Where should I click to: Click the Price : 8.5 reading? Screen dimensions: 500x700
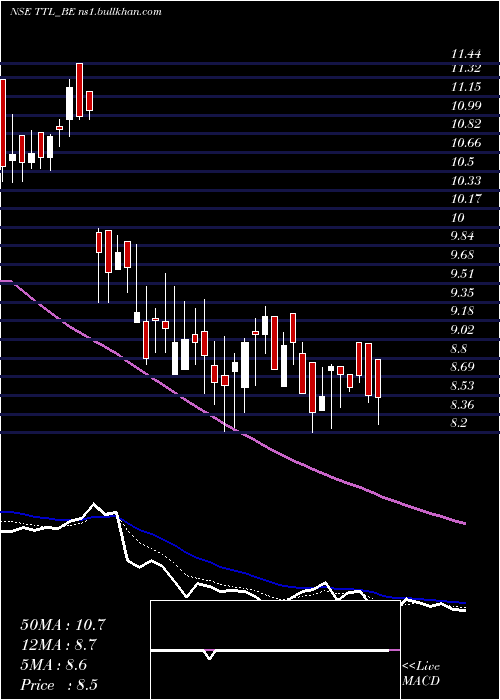pyautogui.click(x=59, y=685)
